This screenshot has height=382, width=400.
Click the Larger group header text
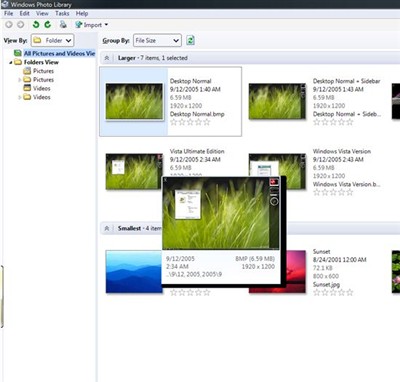tap(153, 58)
